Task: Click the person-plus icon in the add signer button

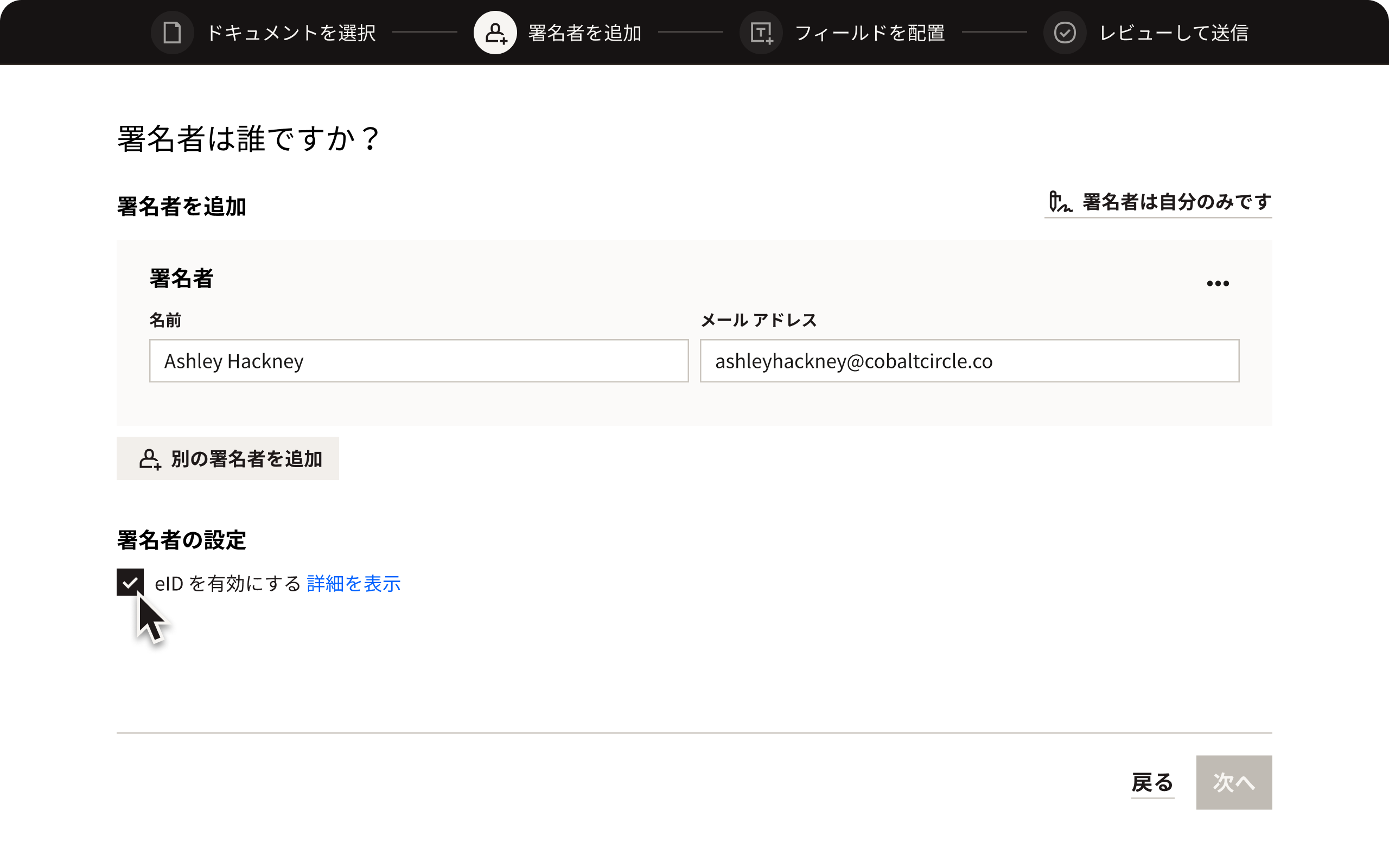Action: click(x=150, y=459)
